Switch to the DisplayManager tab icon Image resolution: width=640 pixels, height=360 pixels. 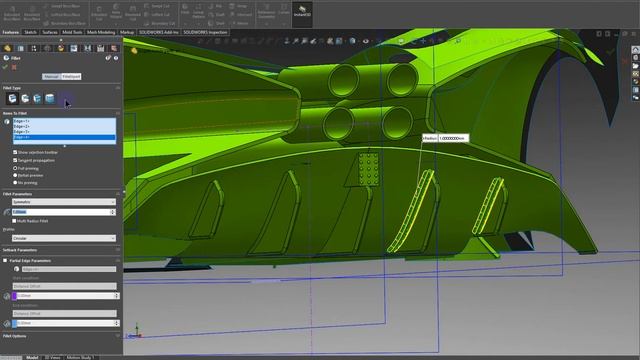click(x=61, y=48)
